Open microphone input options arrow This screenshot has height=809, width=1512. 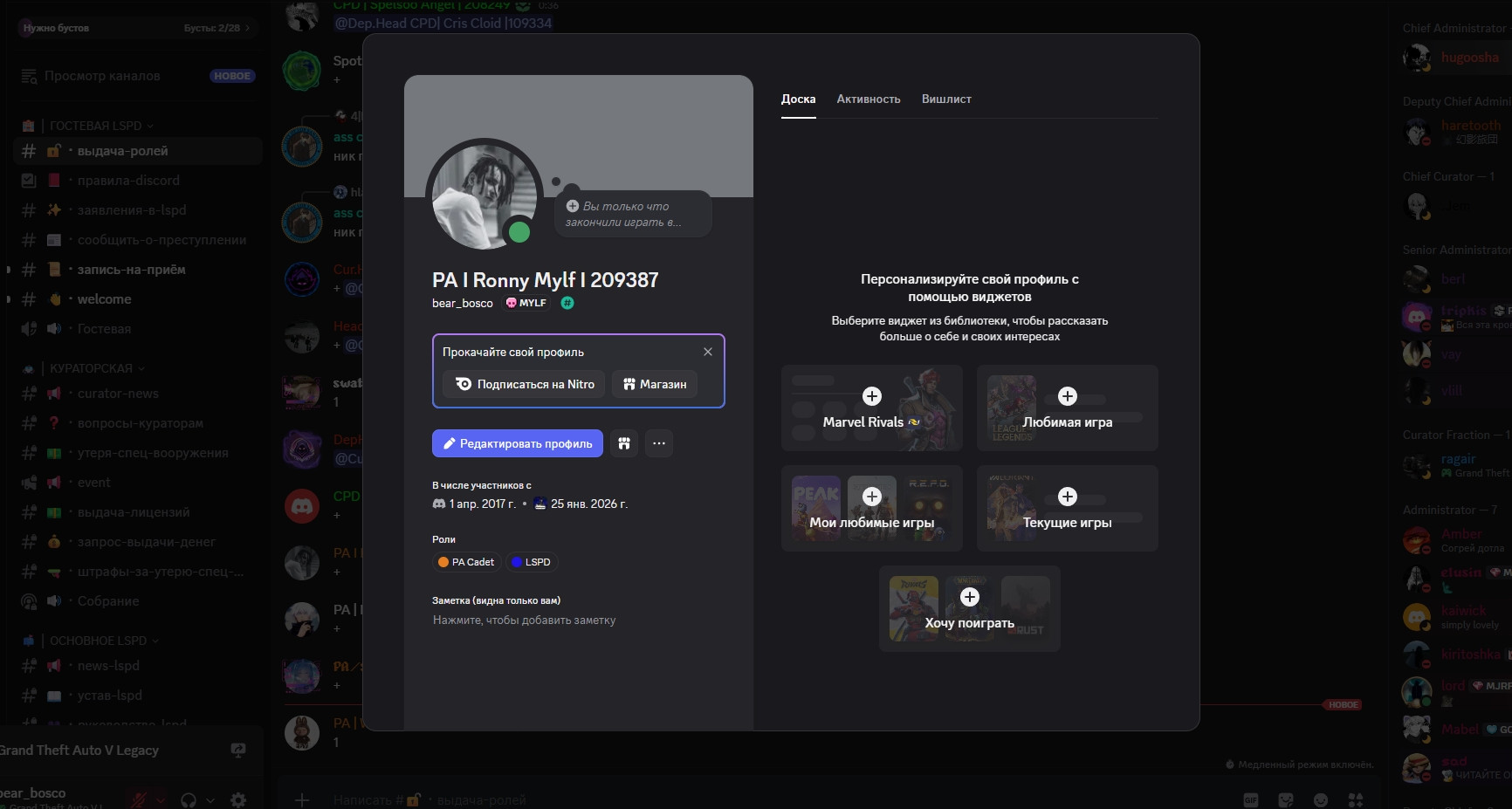pyautogui.click(x=161, y=799)
